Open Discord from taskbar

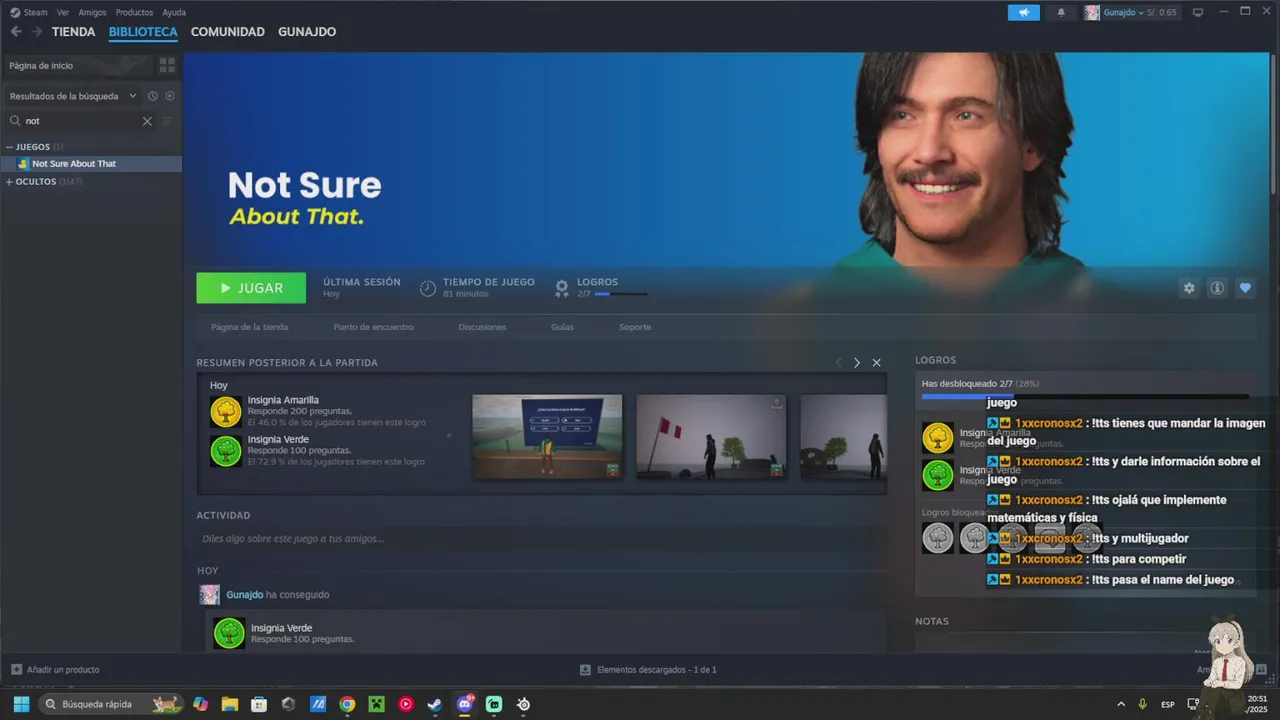click(465, 704)
